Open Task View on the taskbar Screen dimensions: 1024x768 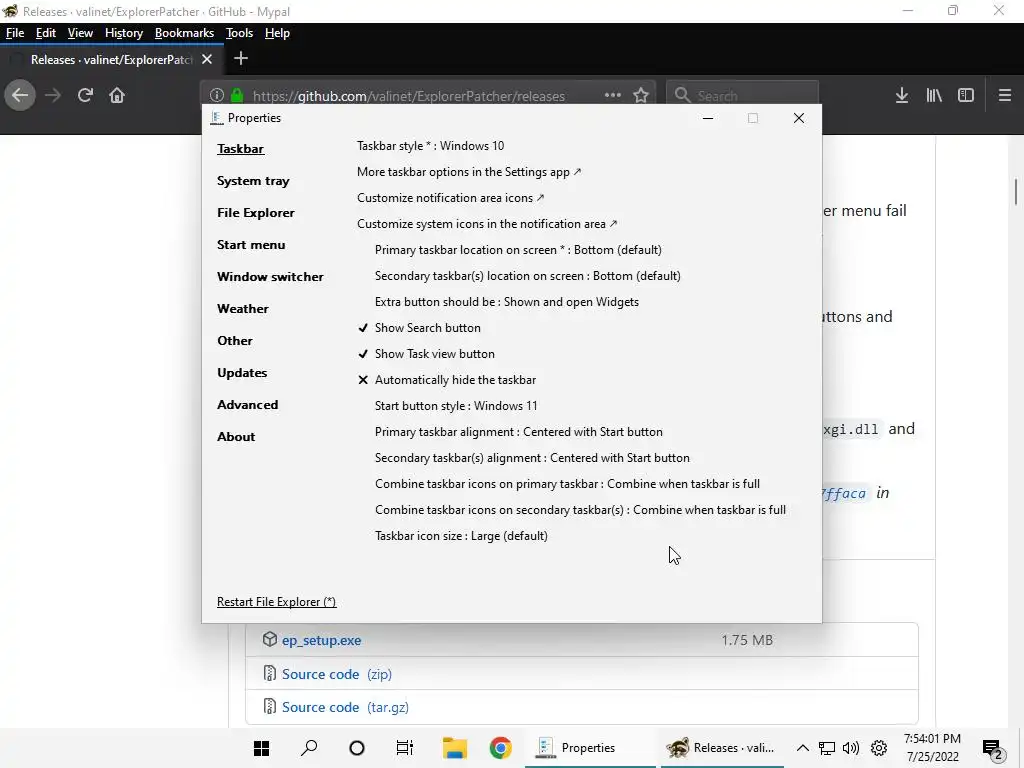[x=404, y=748]
